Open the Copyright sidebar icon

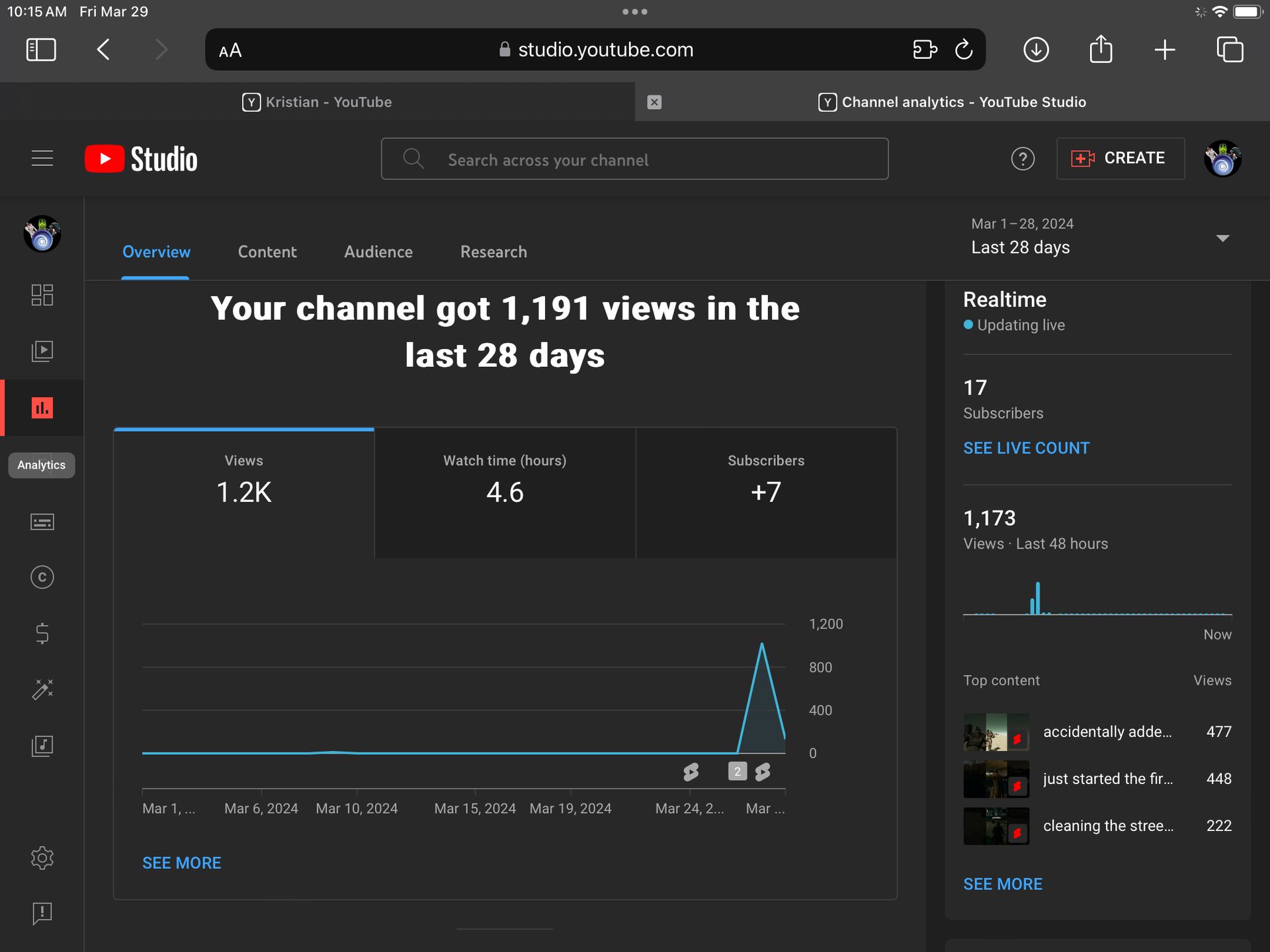tap(42, 578)
